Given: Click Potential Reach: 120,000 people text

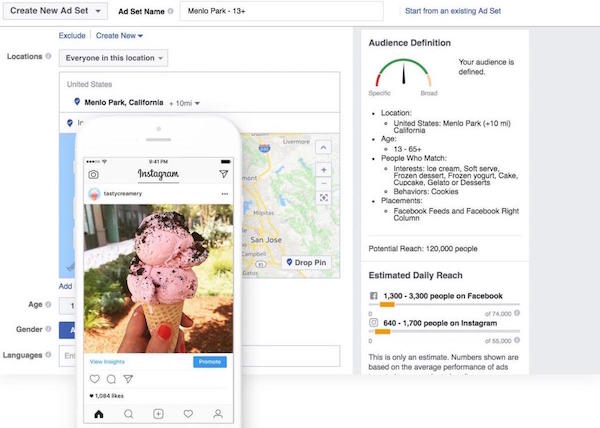Looking at the screenshot, I should [423, 249].
